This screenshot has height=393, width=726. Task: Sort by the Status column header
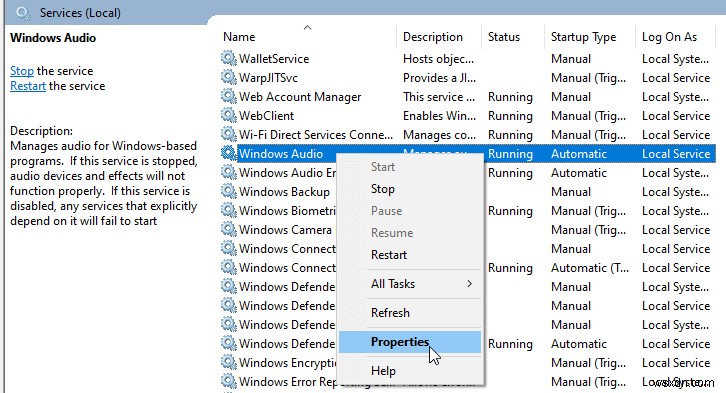pyautogui.click(x=504, y=37)
